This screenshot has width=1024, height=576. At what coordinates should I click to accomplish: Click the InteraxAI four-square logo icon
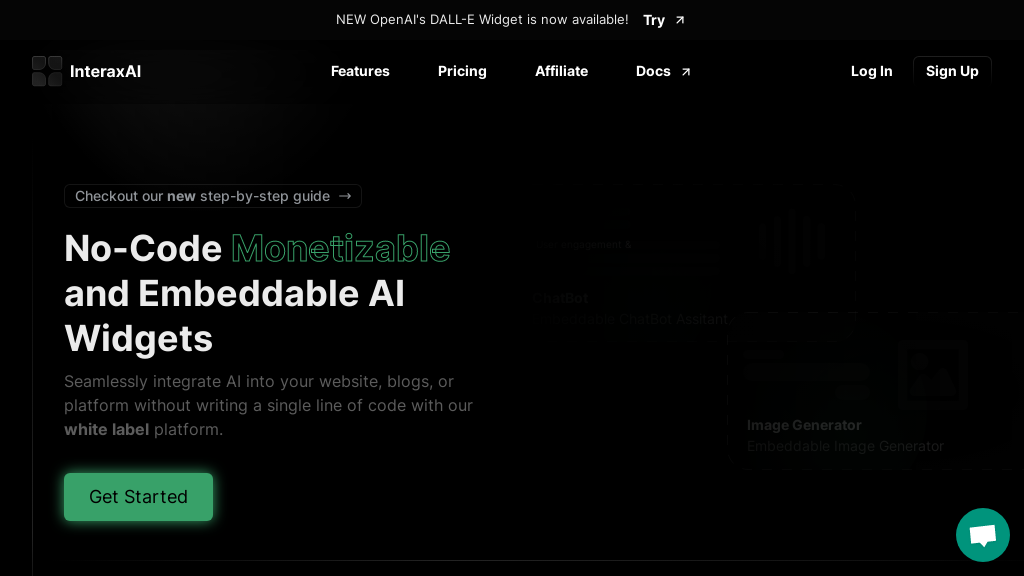[47, 71]
